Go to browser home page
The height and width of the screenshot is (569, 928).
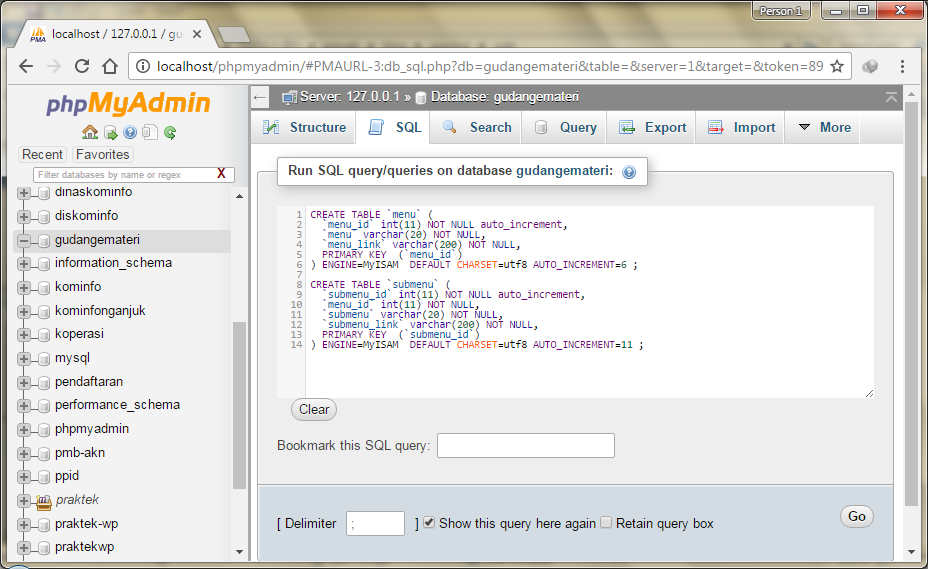click(110, 66)
